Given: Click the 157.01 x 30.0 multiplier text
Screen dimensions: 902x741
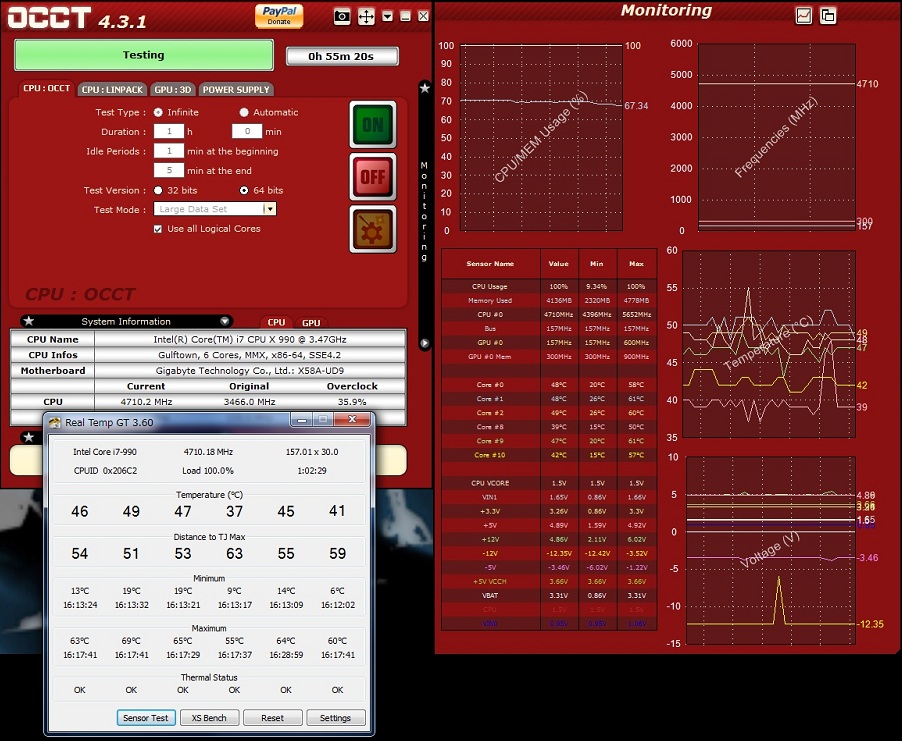Looking at the screenshot, I should [312, 452].
